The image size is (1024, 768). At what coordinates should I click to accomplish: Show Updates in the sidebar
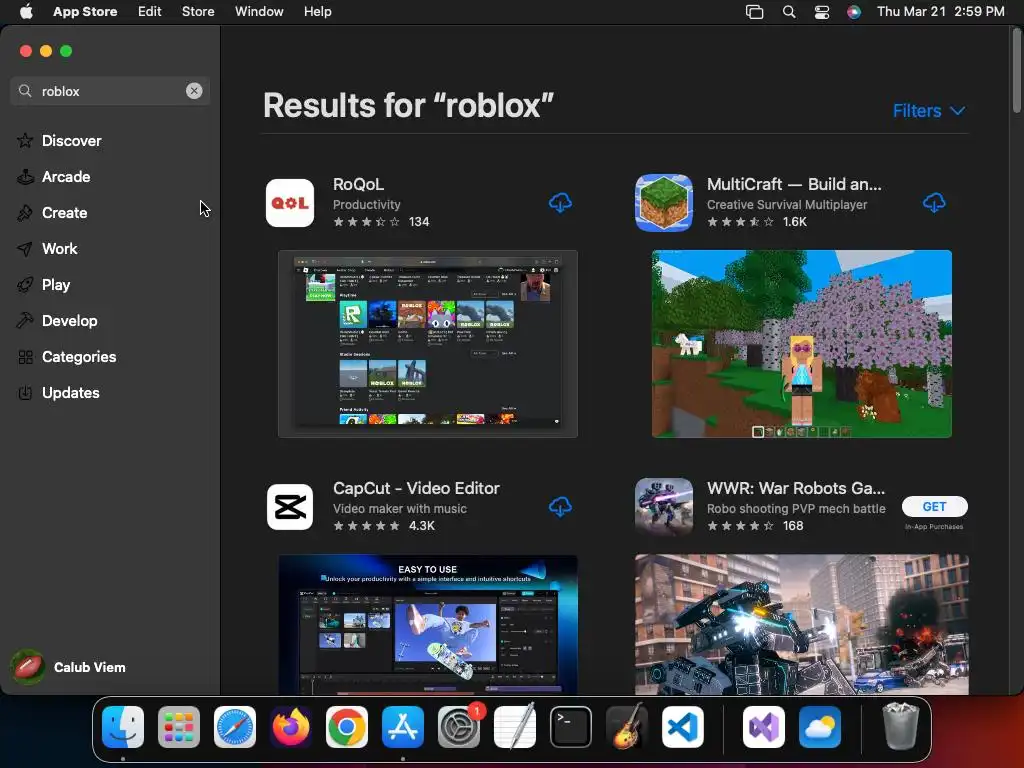71,392
